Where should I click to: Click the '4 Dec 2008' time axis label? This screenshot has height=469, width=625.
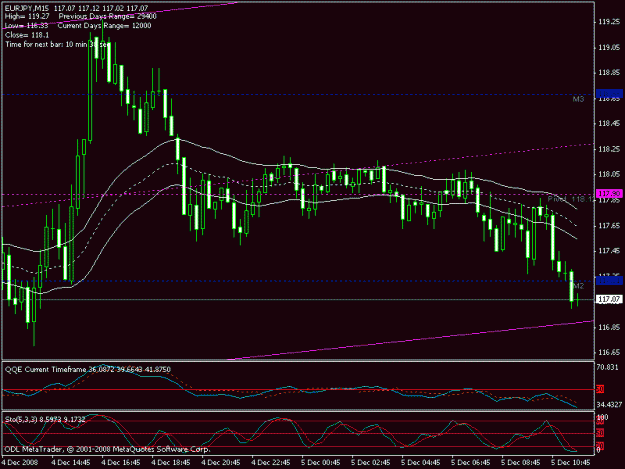tap(20, 462)
